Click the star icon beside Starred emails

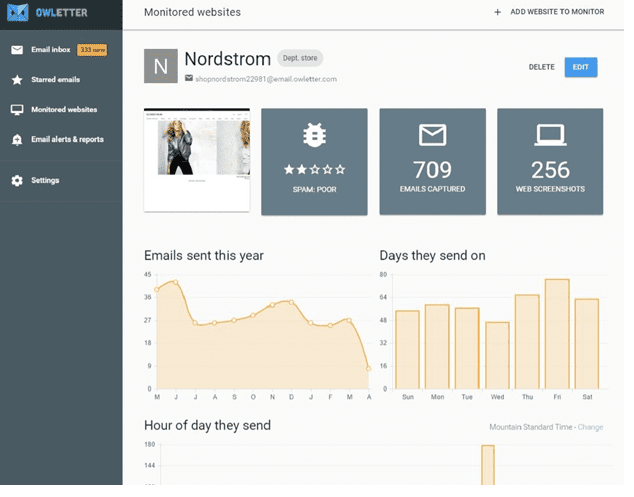click(x=17, y=80)
